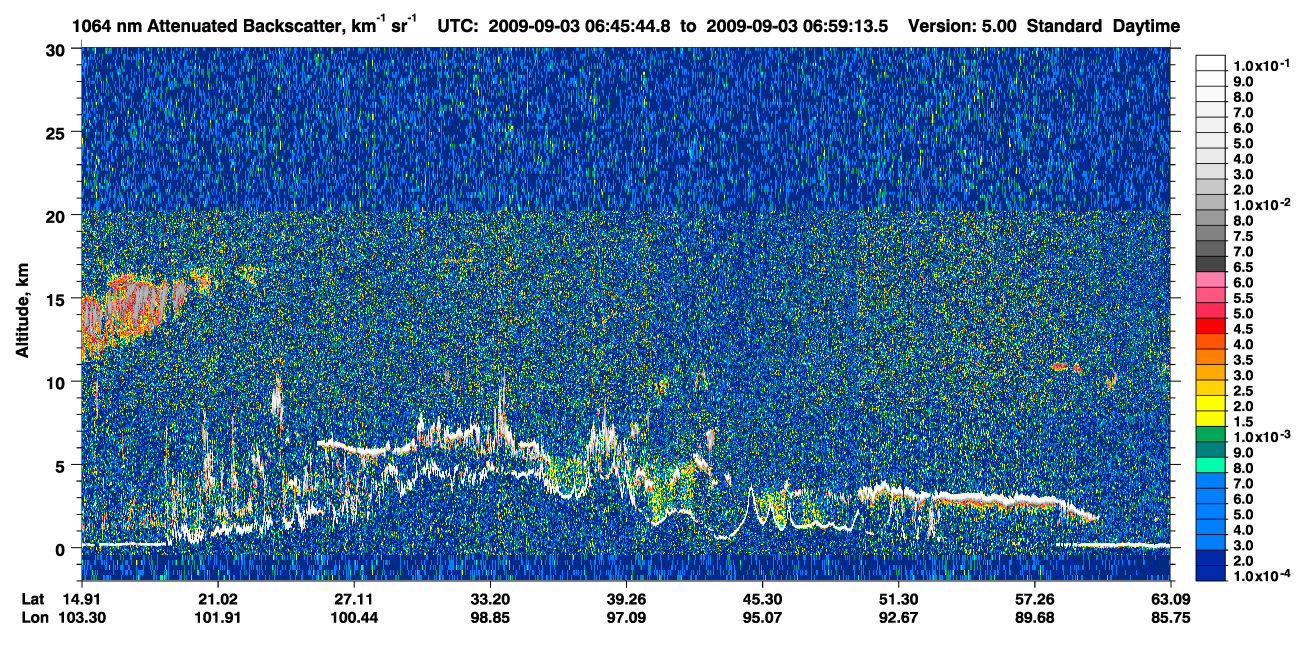Click the latitude value 27.11
Screen dimensions: 1300x667
[353, 599]
